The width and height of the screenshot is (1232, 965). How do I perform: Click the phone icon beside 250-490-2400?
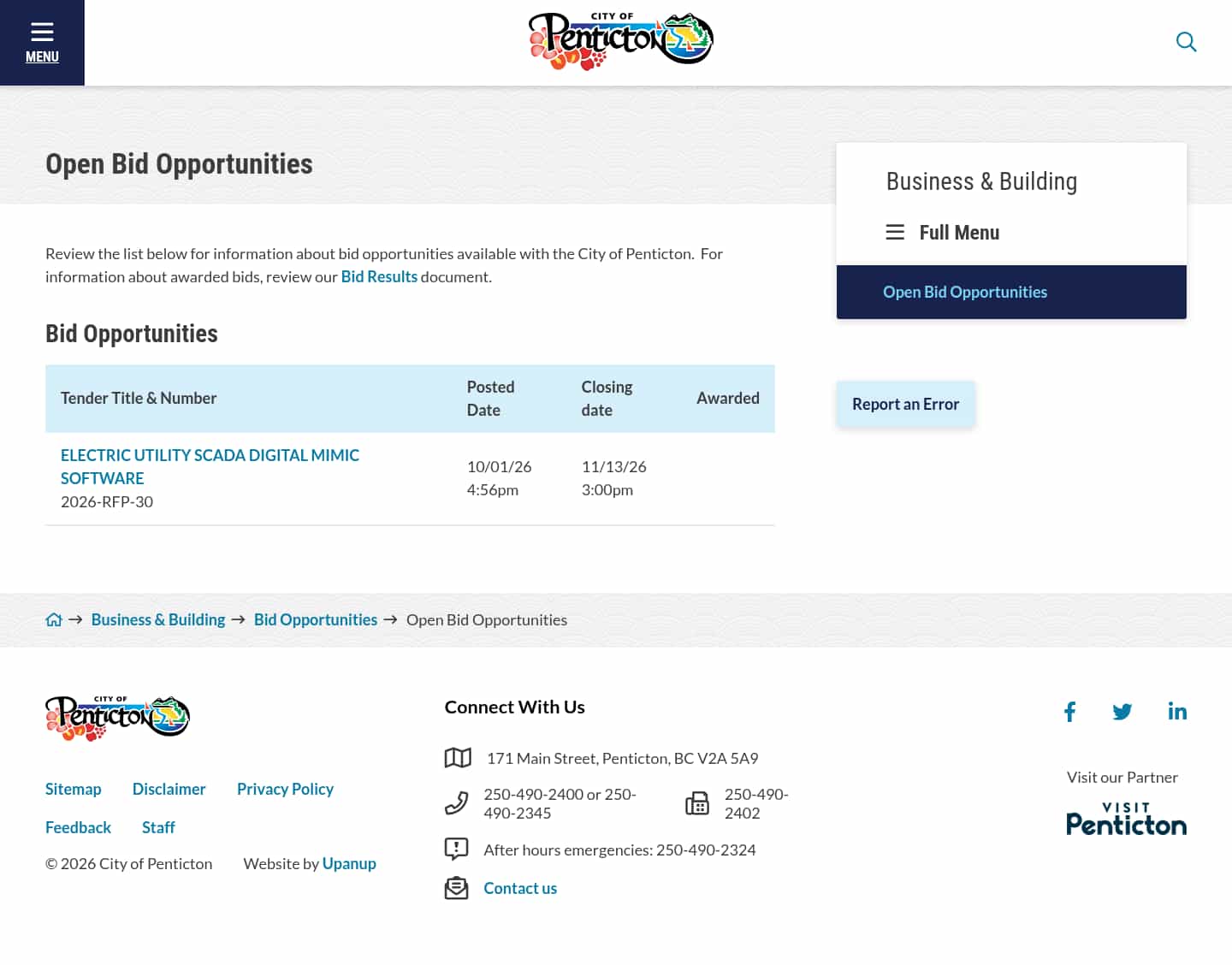(x=457, y=803)
